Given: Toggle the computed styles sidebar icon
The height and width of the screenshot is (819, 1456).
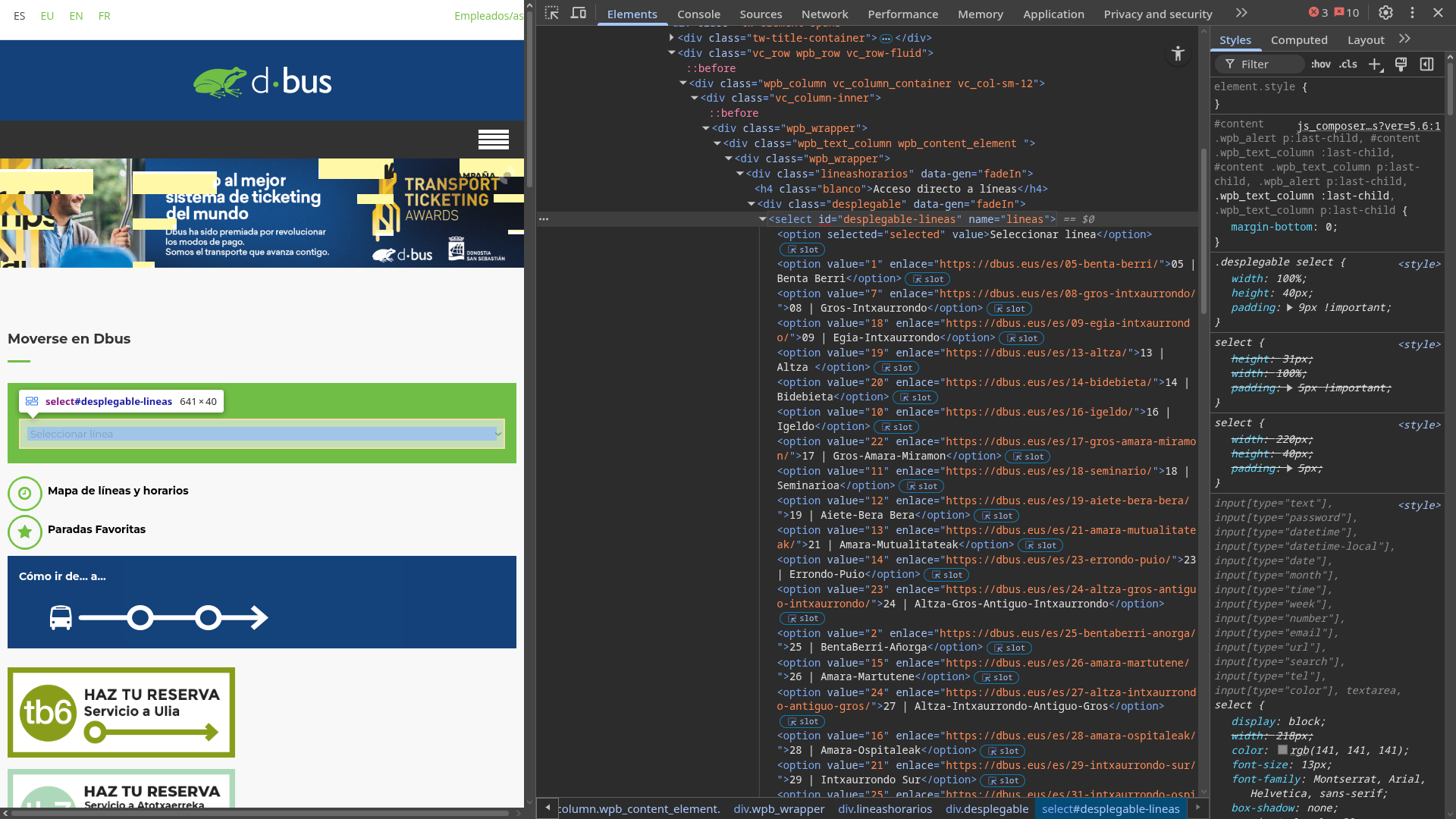Looking at the screenshot, I should click(x=1427, y=64).
